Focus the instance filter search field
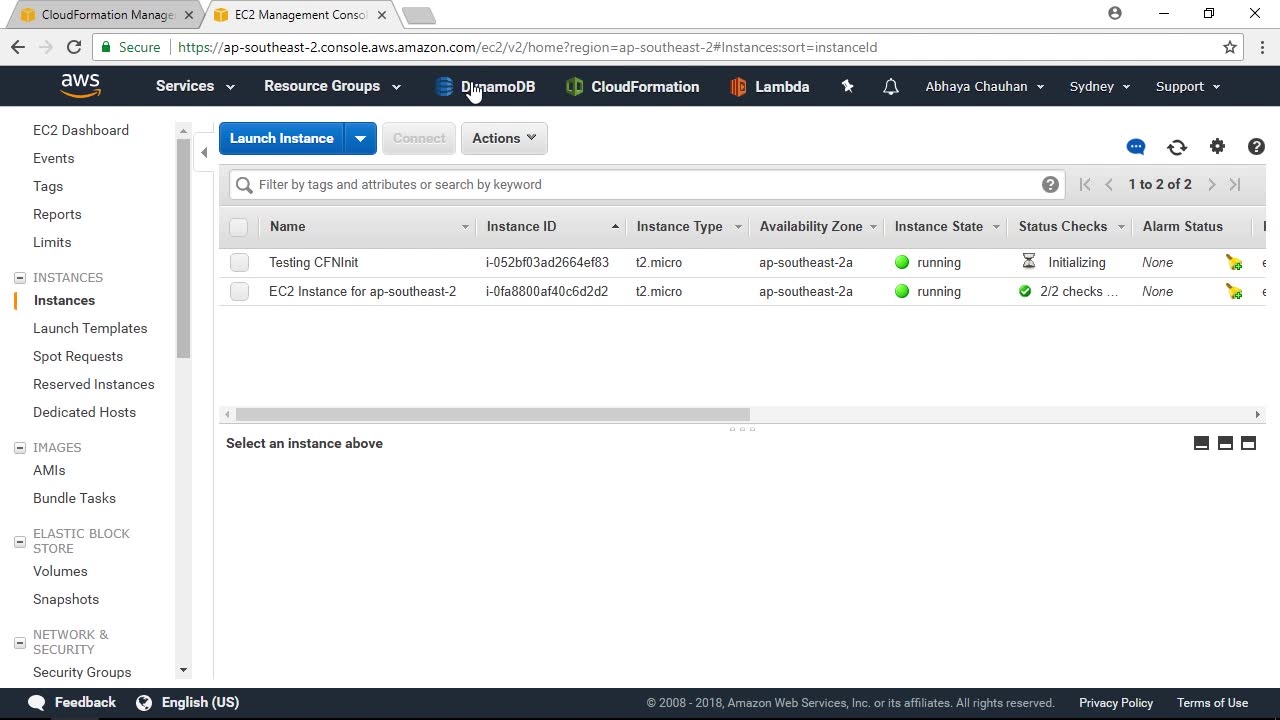 (646, 184)
